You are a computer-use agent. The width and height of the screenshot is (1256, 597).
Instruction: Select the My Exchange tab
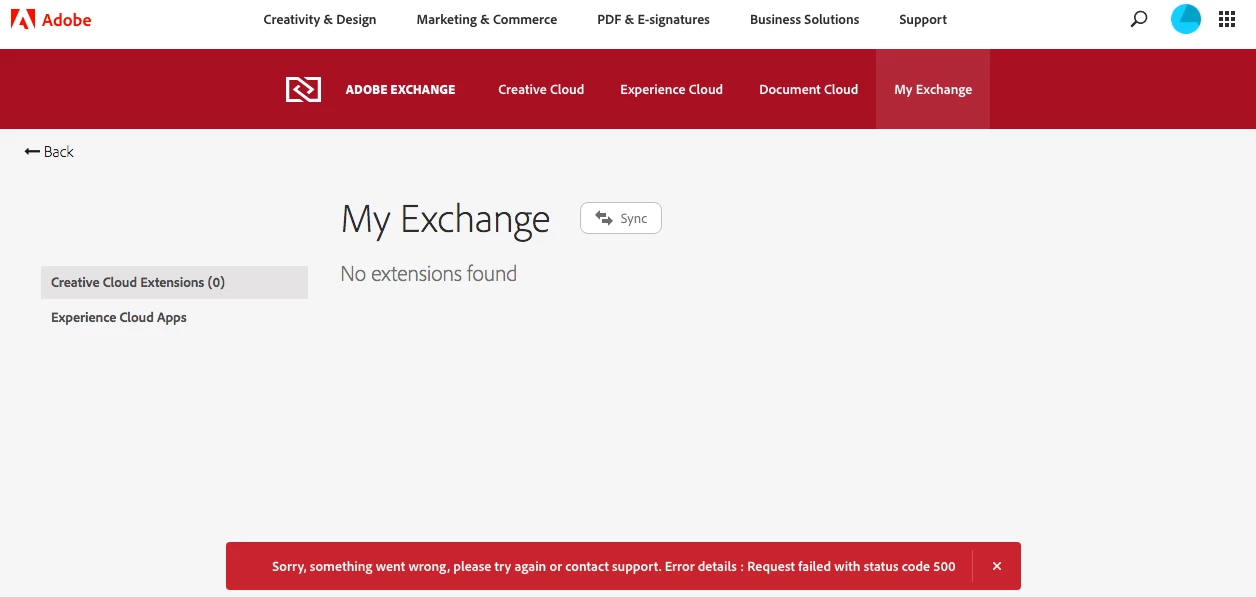tap(933, 89)
